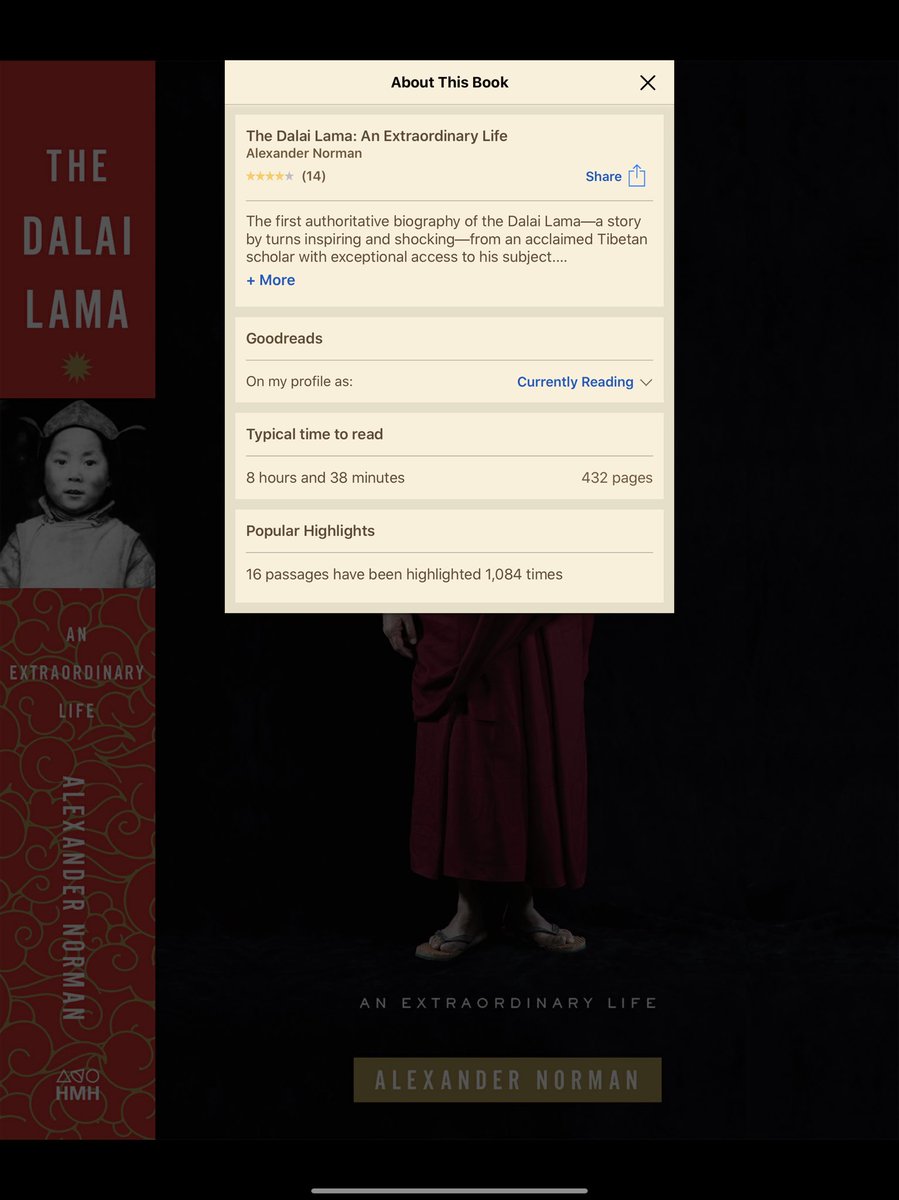This screenshot has height=1200, width=899.
Task: Open the 14 reviews count
Action: coord(314,176)
